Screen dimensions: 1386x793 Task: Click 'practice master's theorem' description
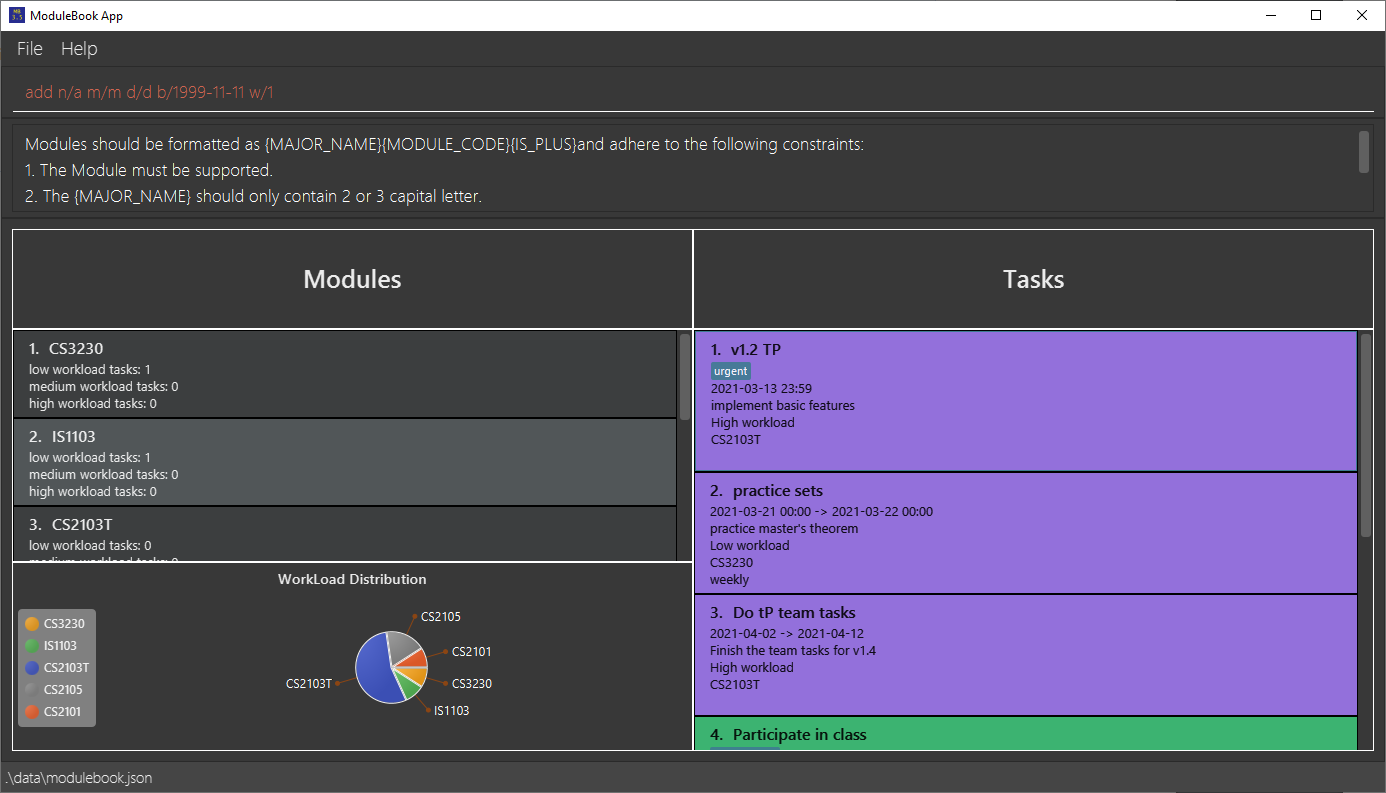click(784, 529)
